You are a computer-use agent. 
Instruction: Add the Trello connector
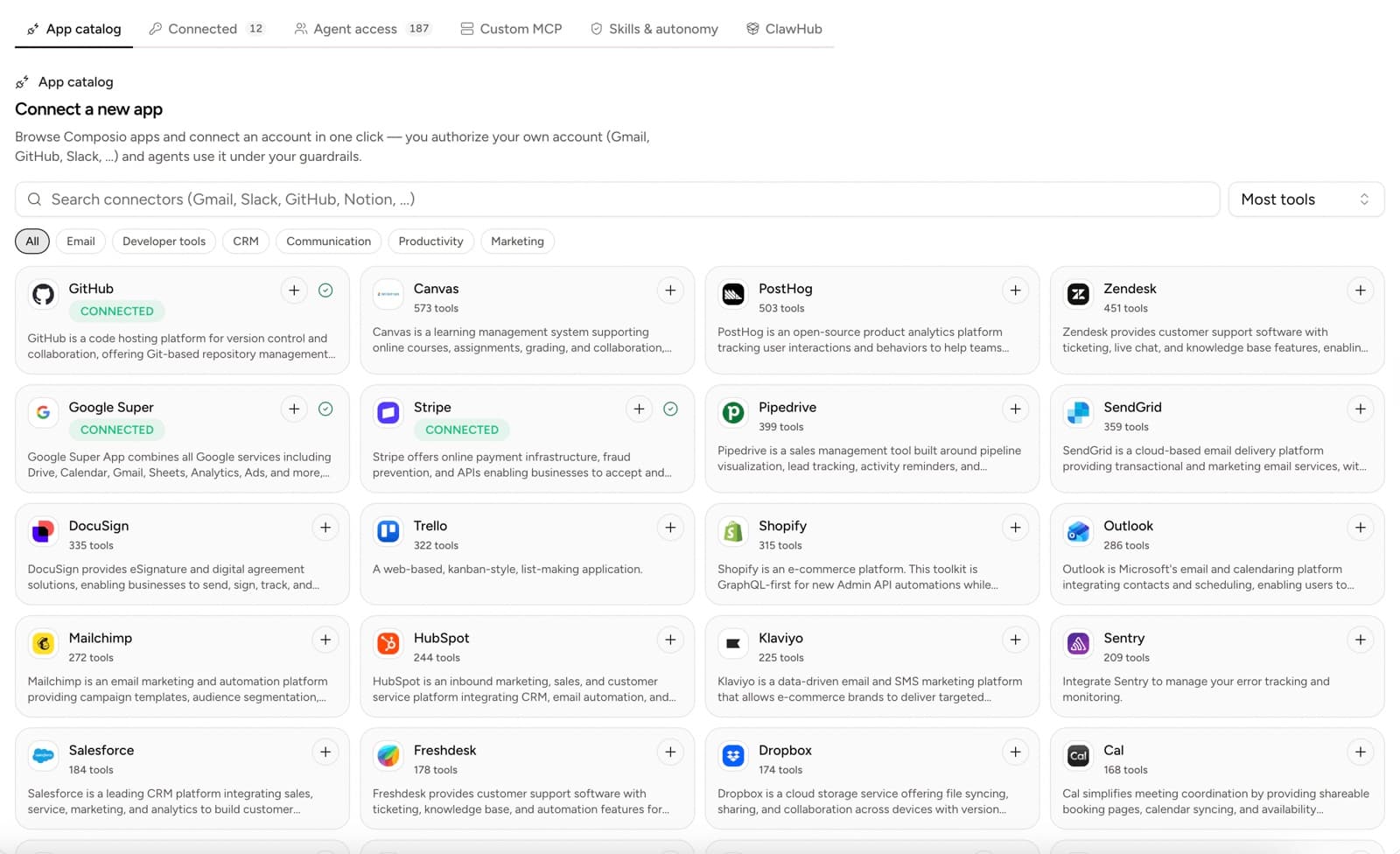click(x=670, y=528)
